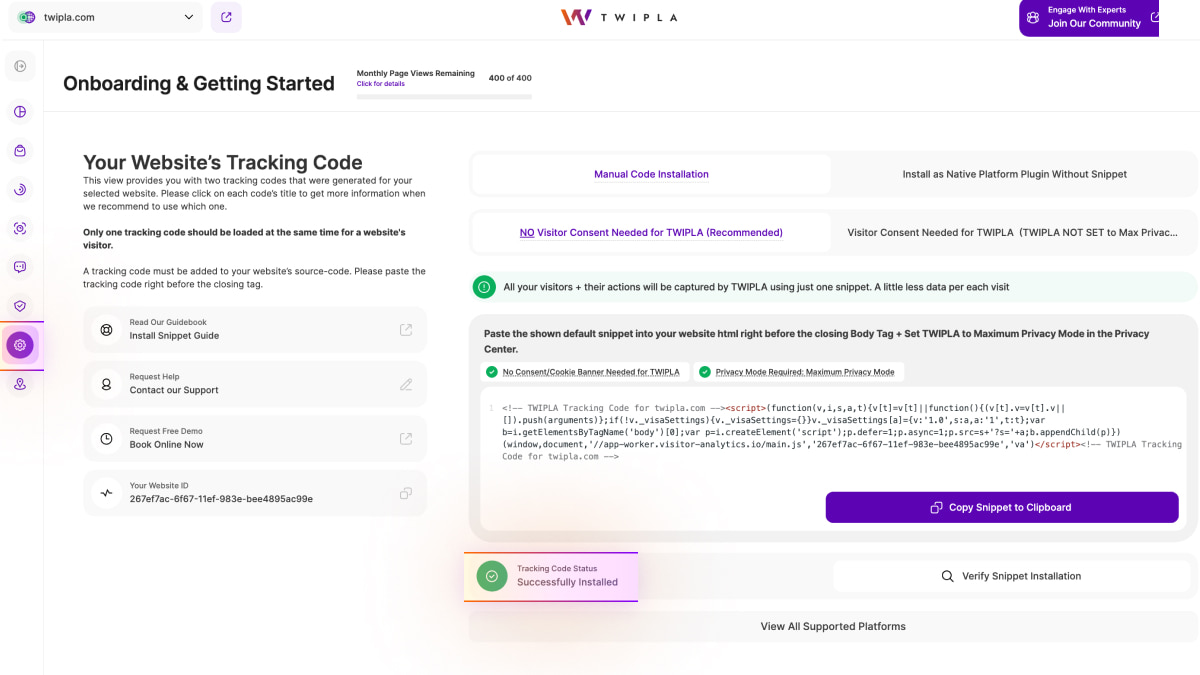Open the pie chart statistics sidebar icon
The image size is (1200, 675).
[x=20, y=111]
